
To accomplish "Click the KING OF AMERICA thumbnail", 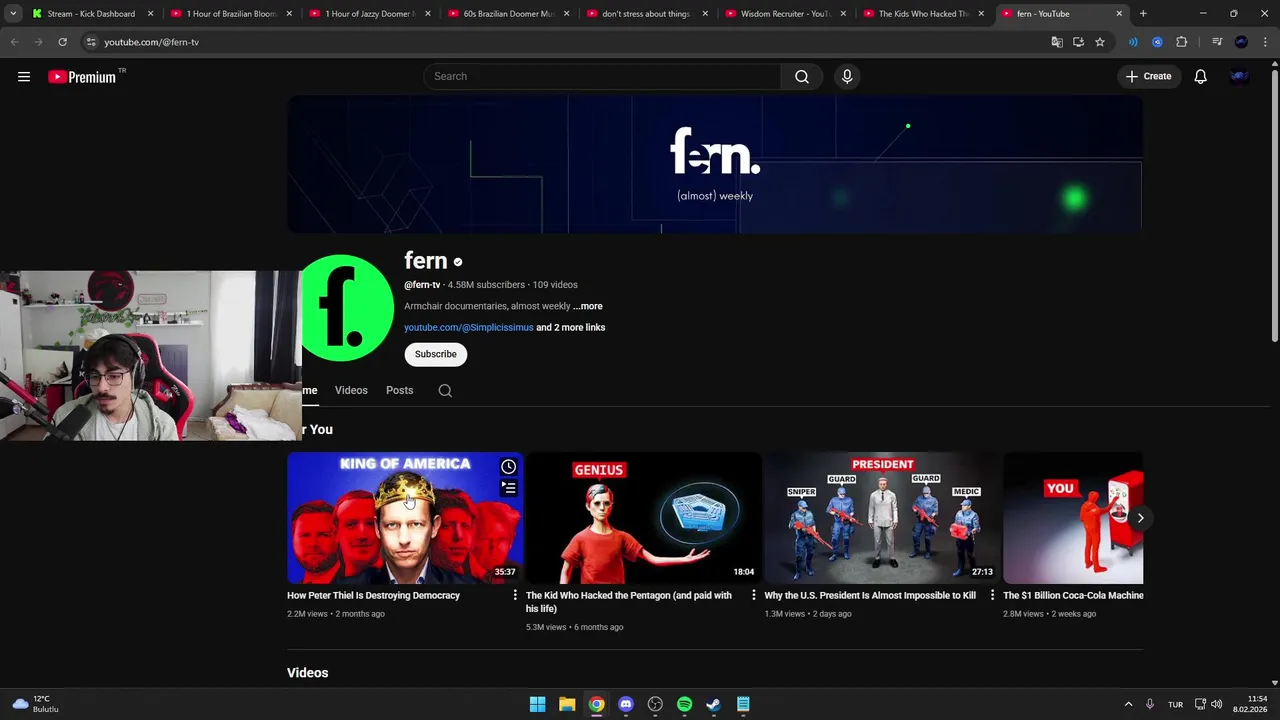I will click(405, 518).
